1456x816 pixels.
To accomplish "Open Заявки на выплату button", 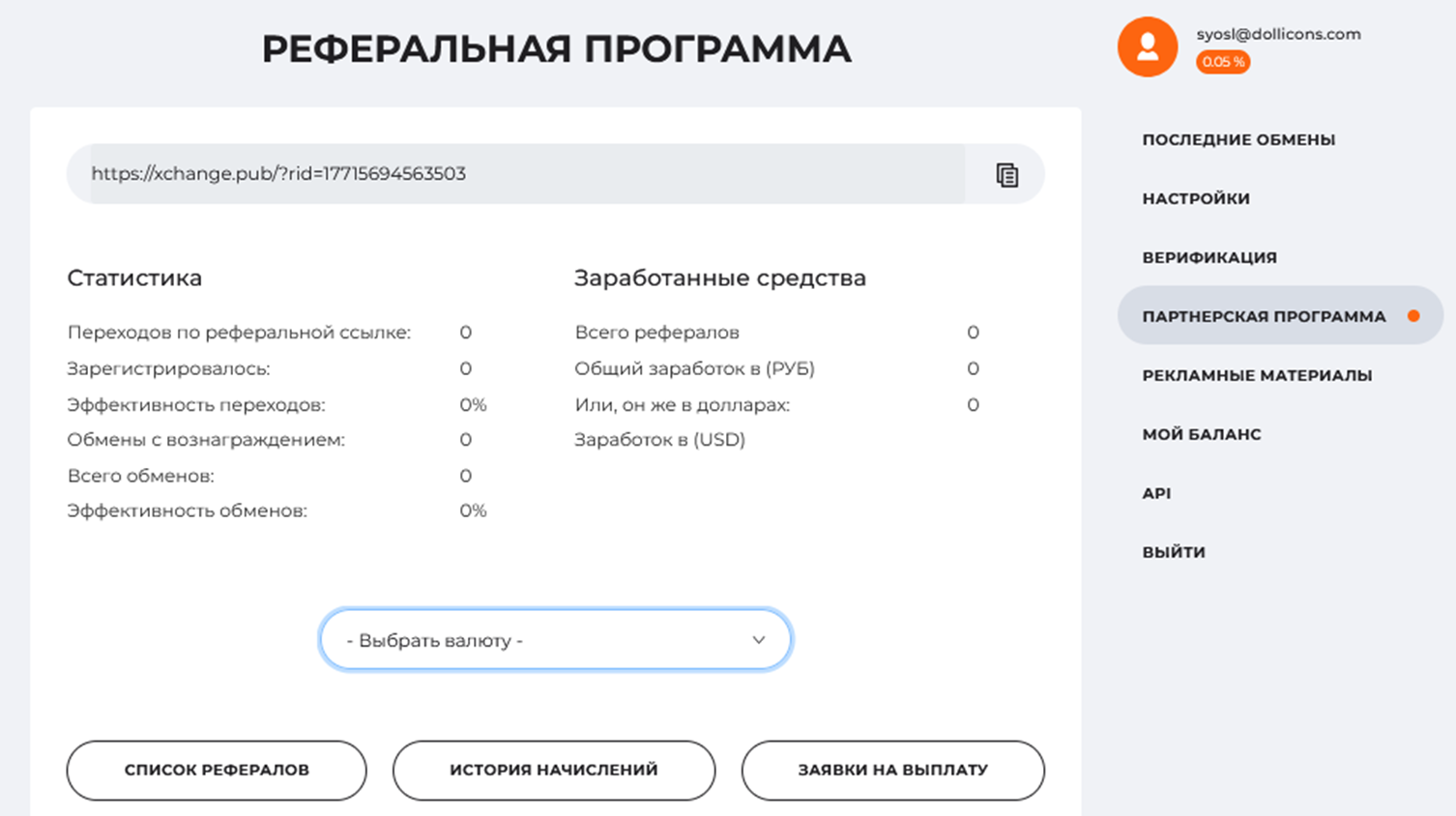I will point(892,771).
